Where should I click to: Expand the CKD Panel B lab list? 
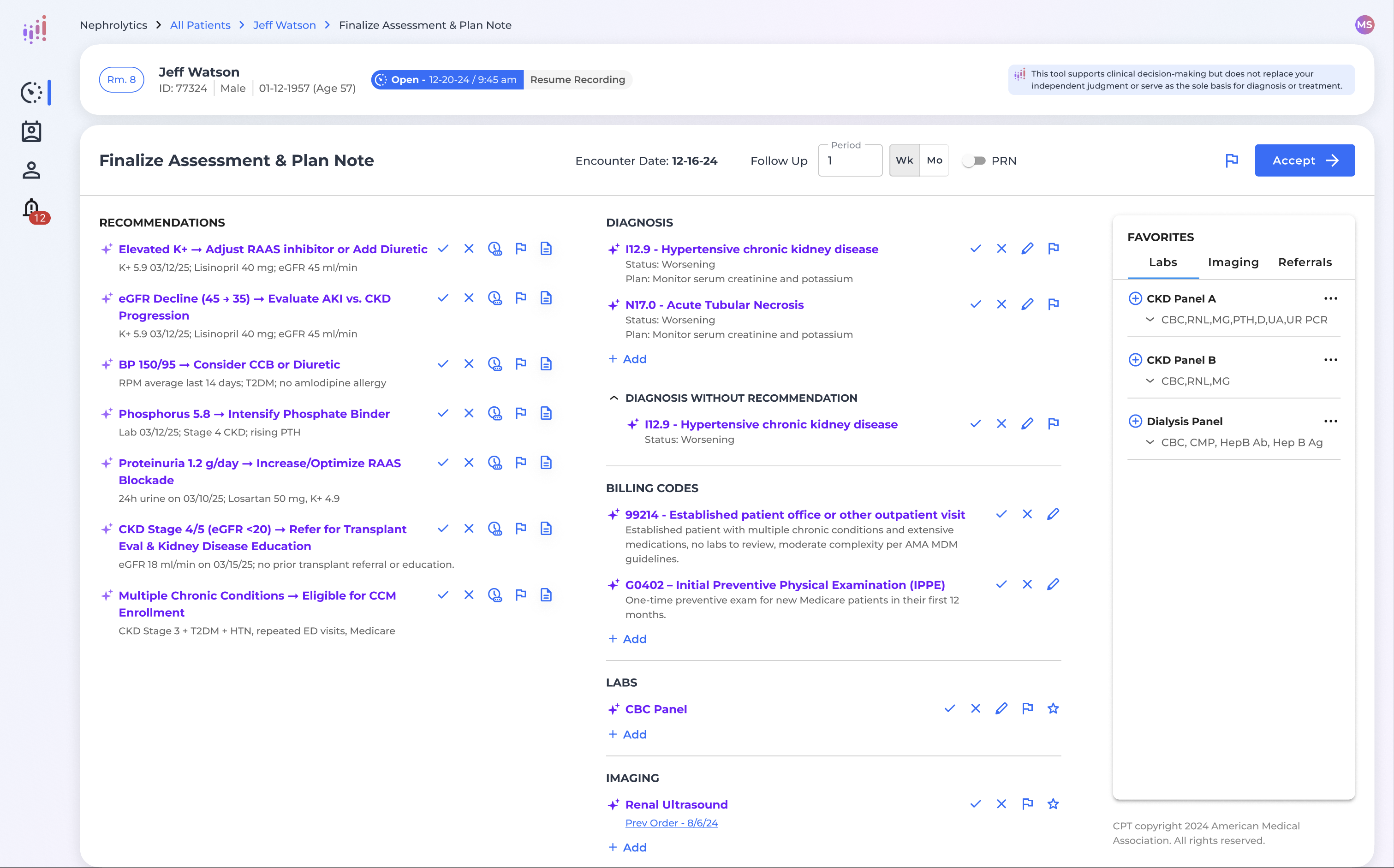[x=1150, y=380]
